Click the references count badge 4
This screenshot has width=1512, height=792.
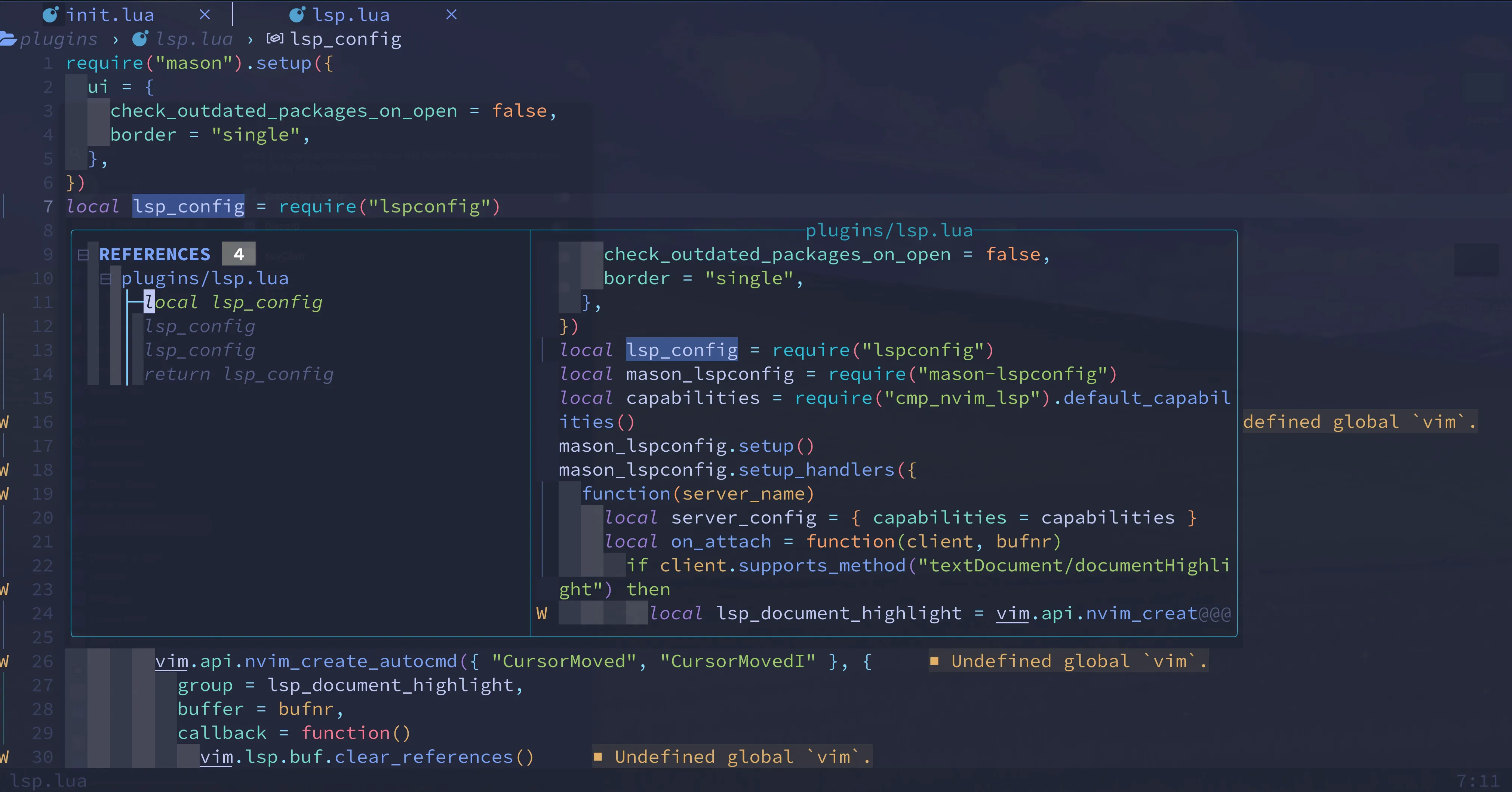click(x=238, y=254)
